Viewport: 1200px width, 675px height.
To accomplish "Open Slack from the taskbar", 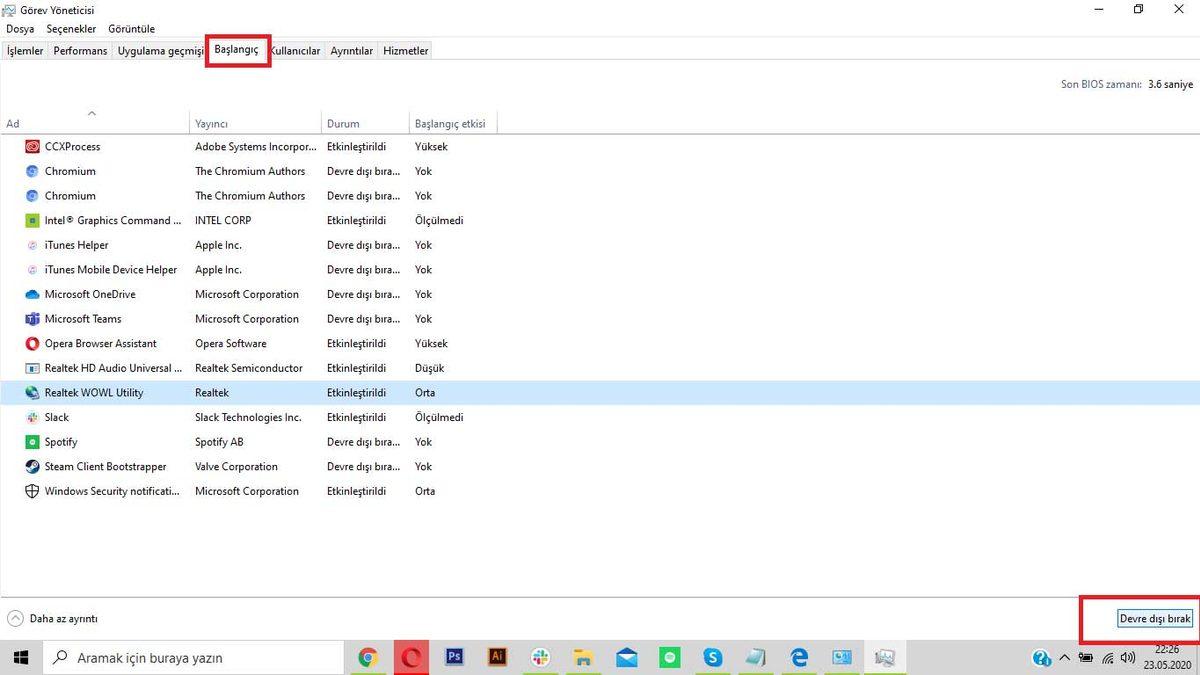I will (540, 657).
